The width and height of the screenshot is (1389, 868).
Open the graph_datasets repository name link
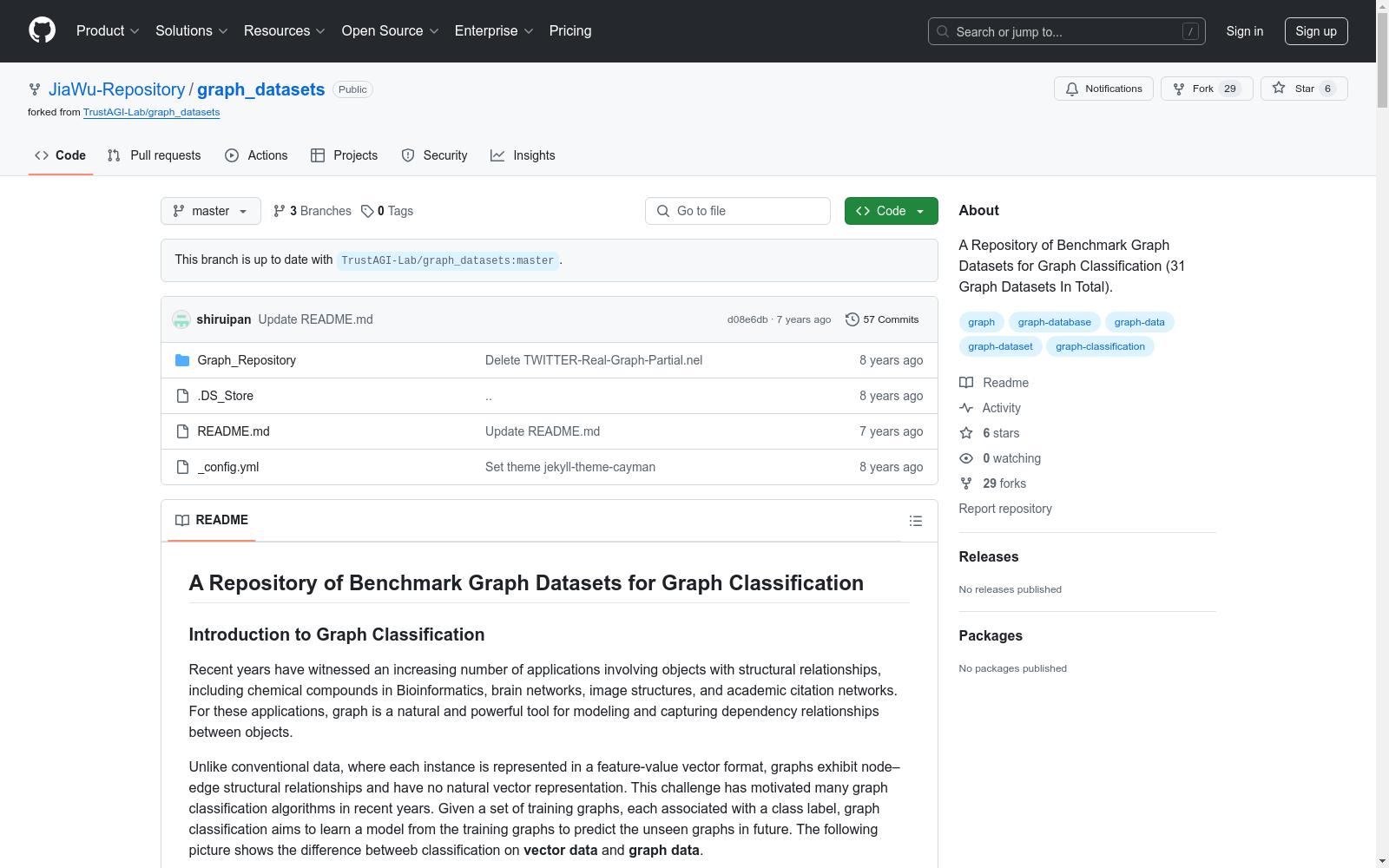[260, 89]
